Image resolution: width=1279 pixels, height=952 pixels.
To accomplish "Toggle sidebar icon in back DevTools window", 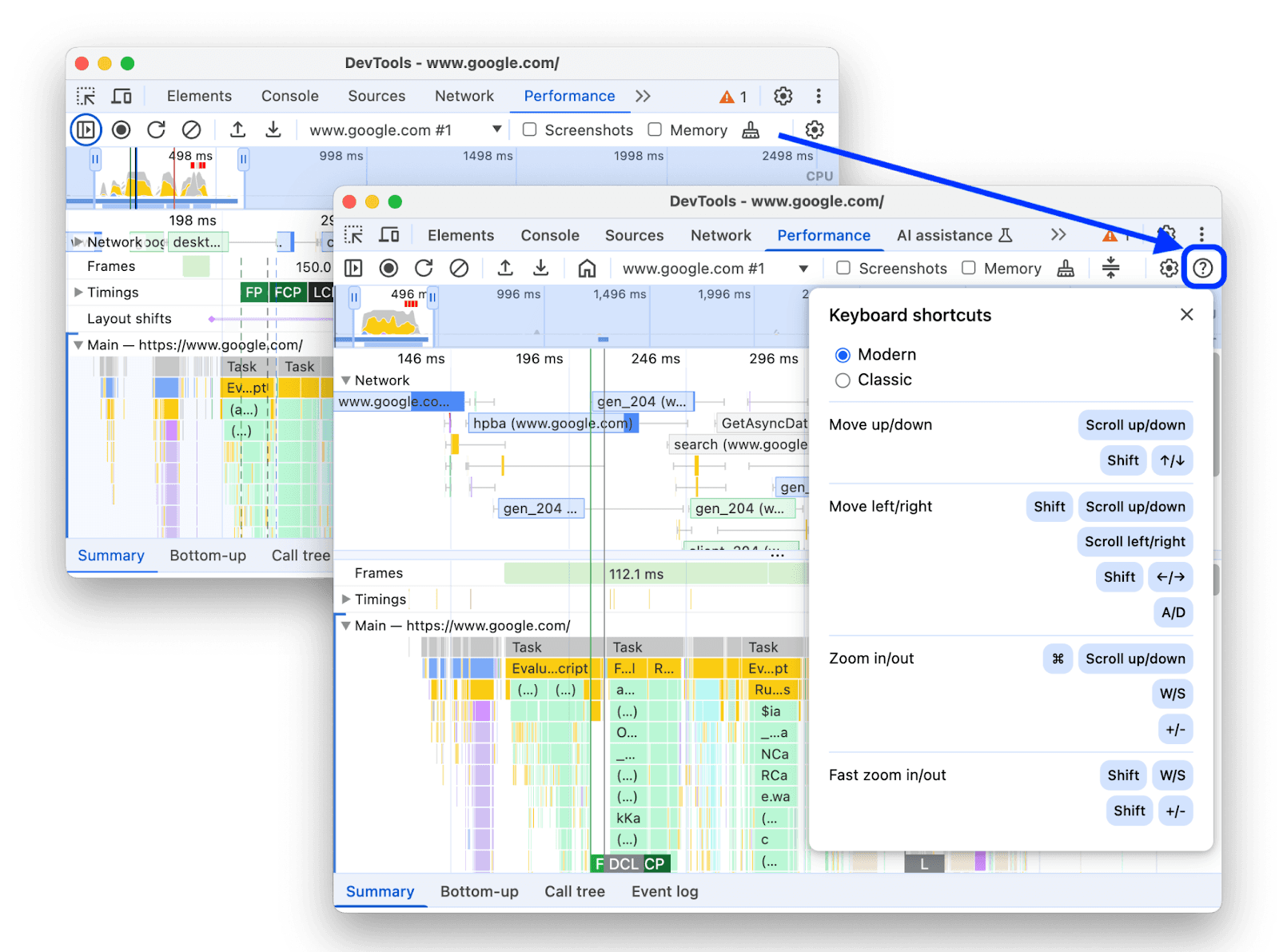I will click(x=86, y=129).
